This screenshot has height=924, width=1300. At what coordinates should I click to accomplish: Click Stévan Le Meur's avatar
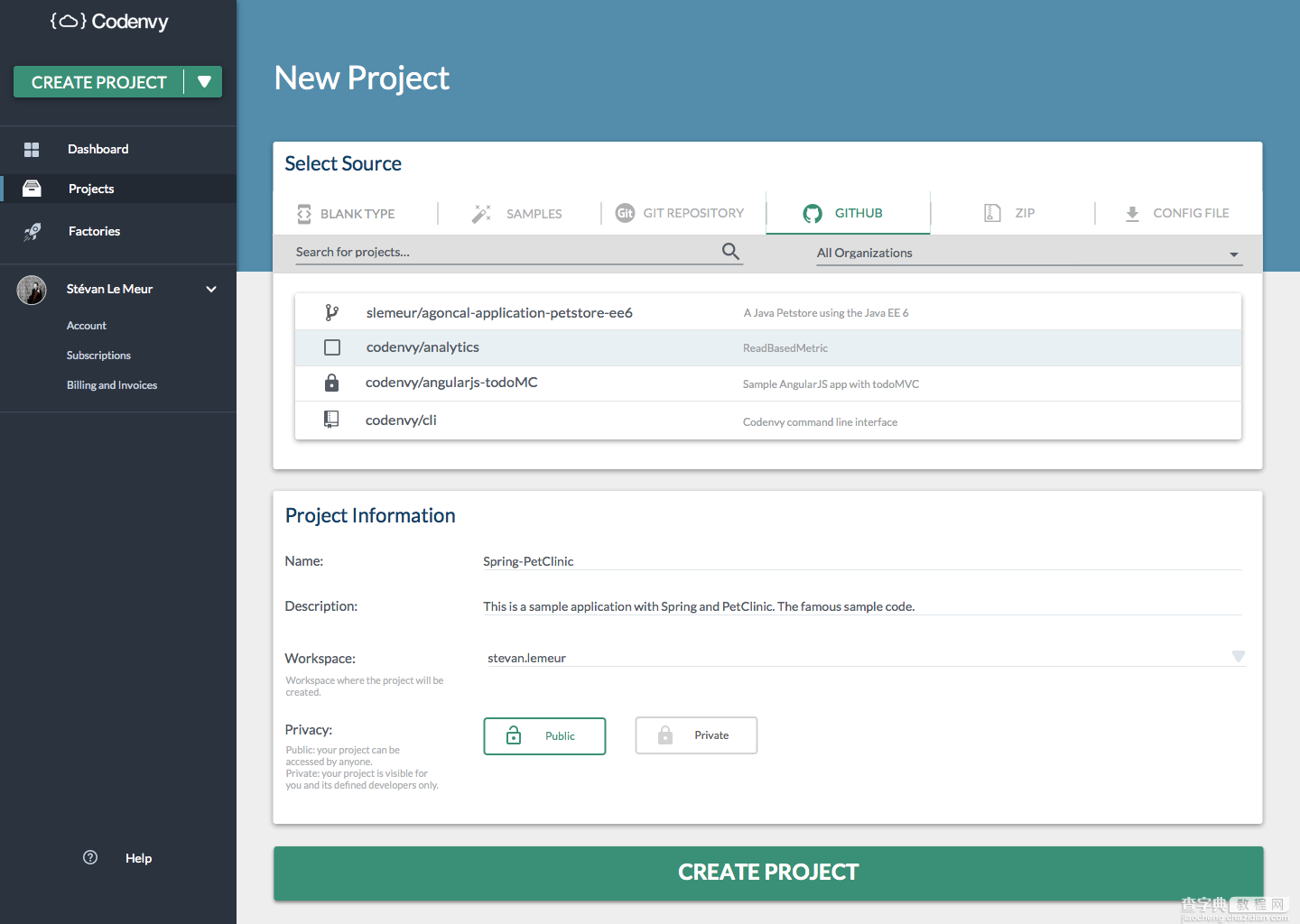(x=32, y=290)
